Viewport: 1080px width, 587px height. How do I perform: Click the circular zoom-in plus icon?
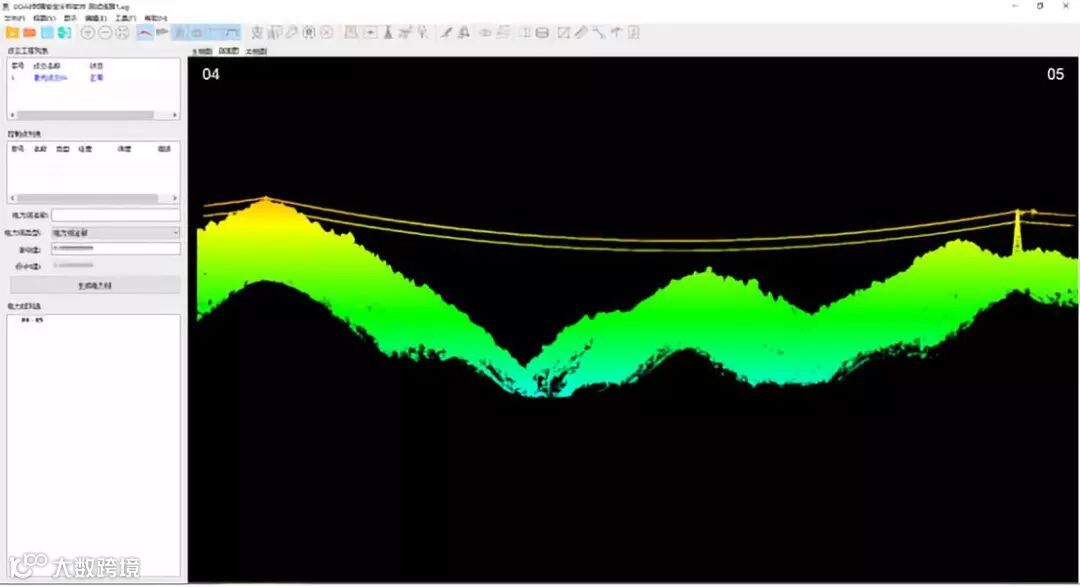point(87,32)
